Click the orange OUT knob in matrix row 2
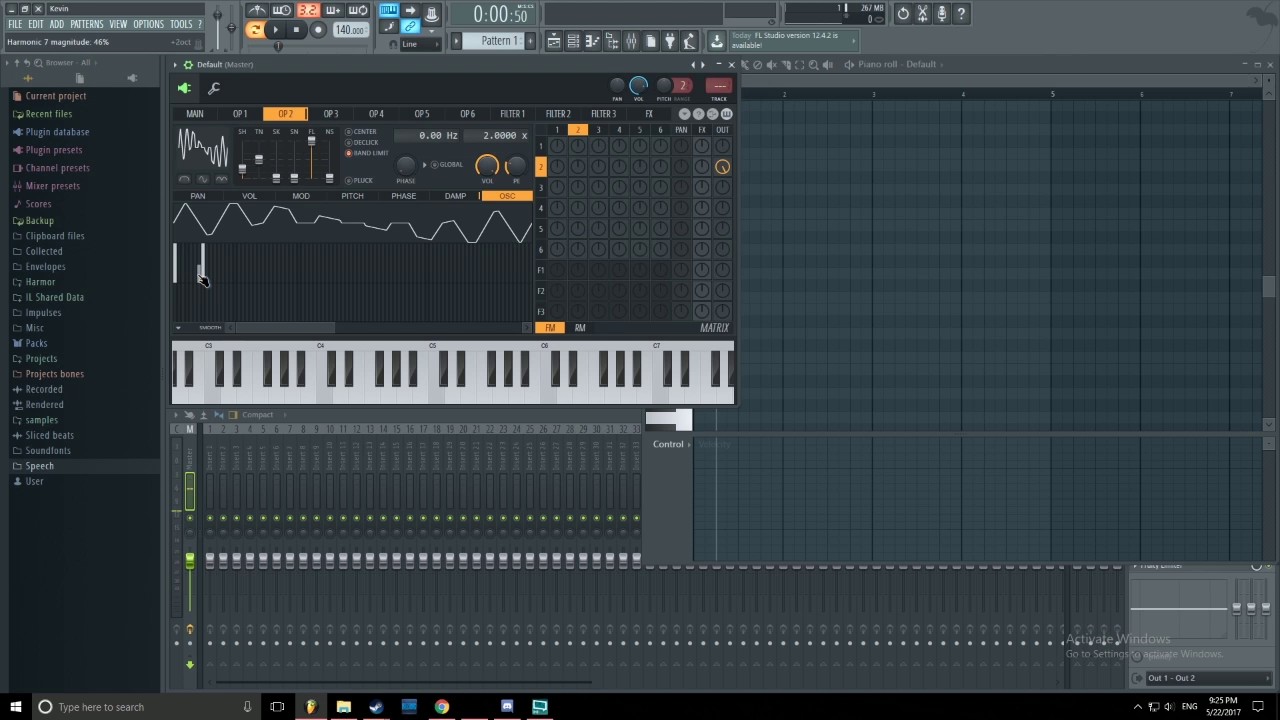This screenshot has width=1280, height=720. (722, 167)
